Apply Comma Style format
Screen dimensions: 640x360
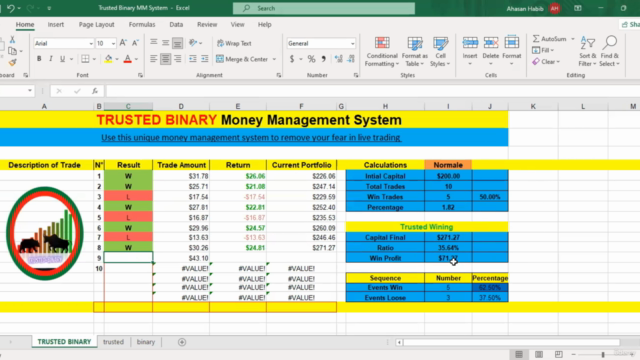[x=323, y=59]
